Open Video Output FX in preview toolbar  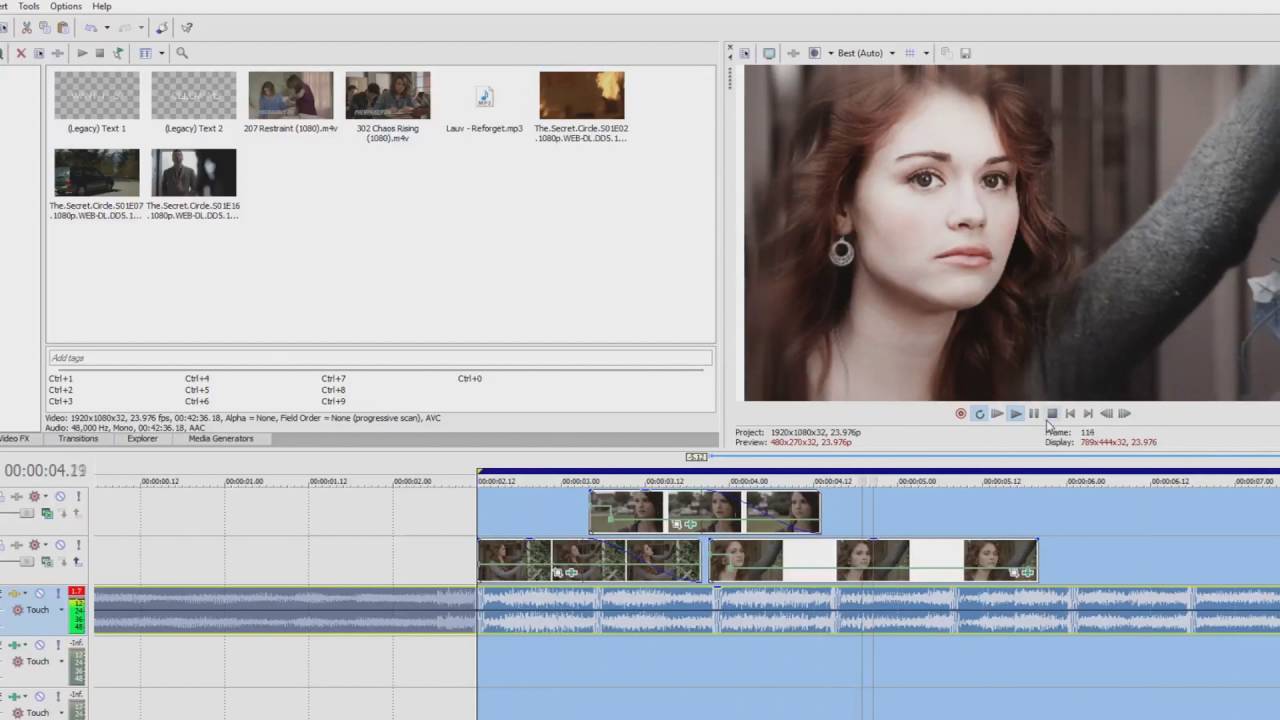click(x=793, y=53)
